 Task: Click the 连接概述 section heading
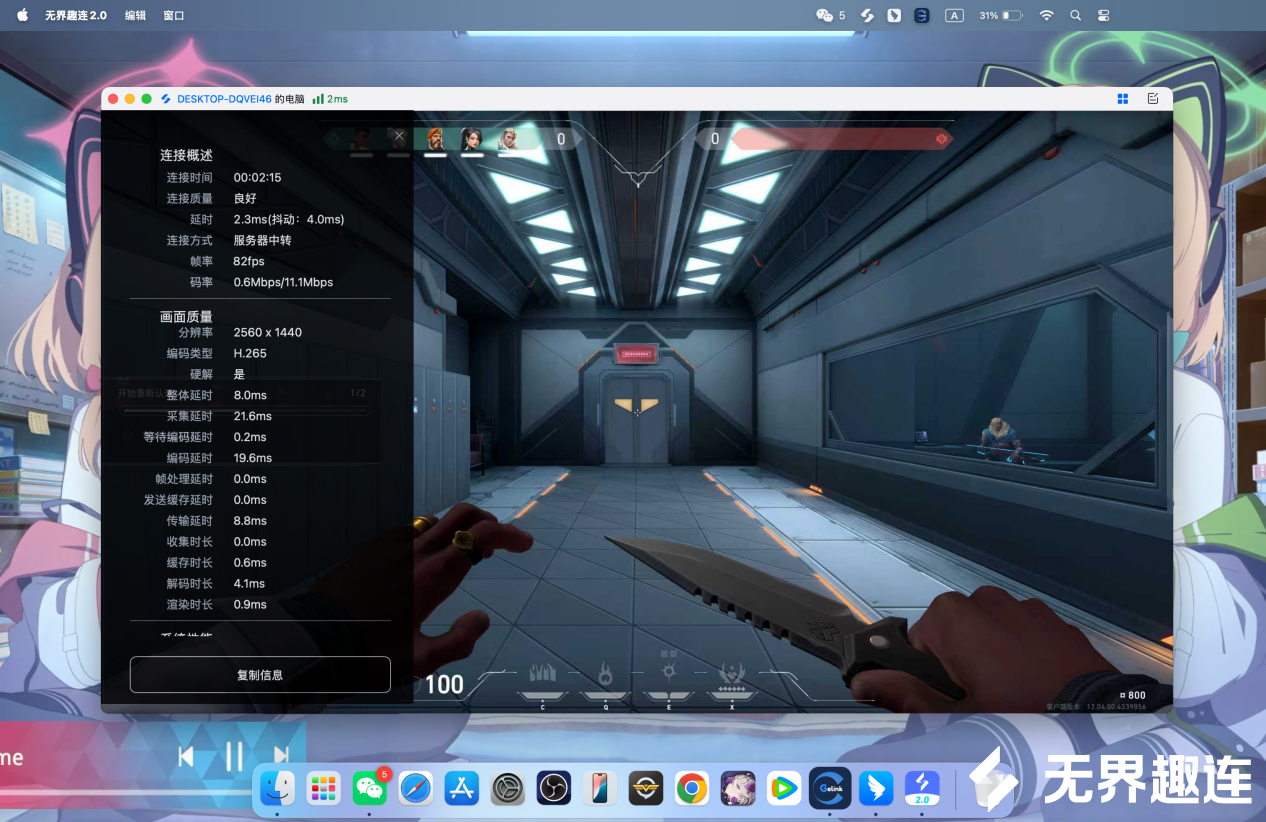pos(186,156)
